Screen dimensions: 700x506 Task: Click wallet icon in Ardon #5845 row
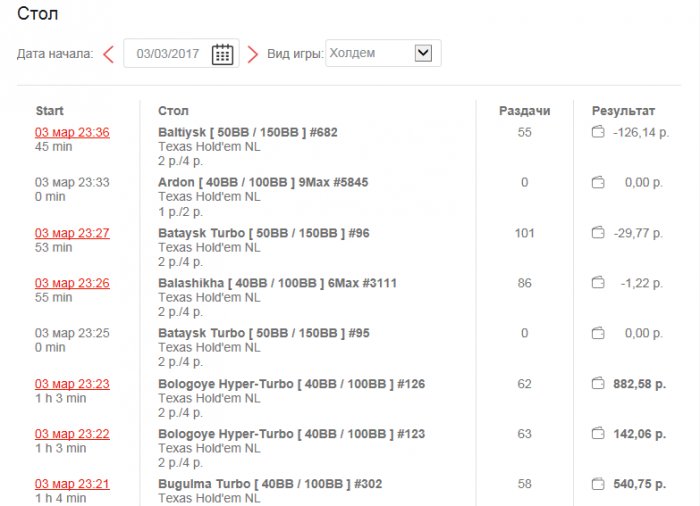click(x=598, y=182)
